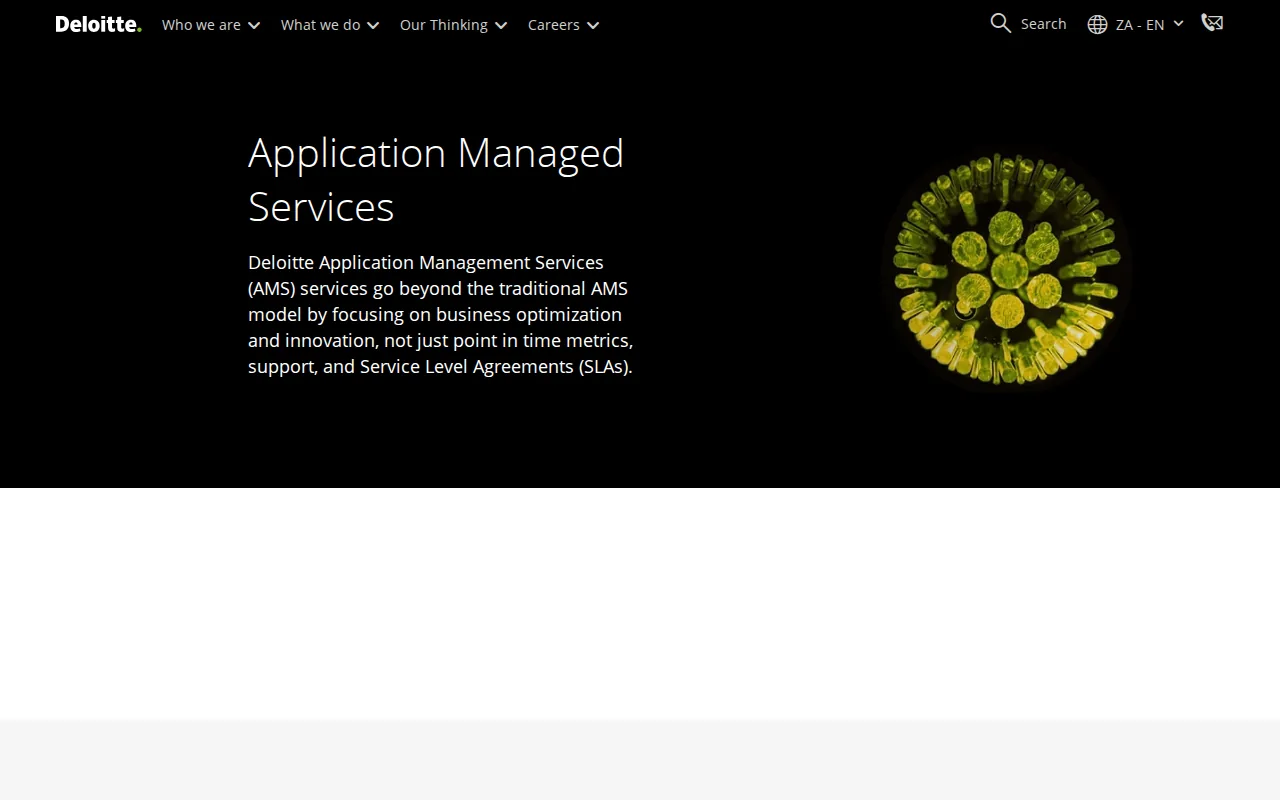Click the globe language icon

point(1097,24)
